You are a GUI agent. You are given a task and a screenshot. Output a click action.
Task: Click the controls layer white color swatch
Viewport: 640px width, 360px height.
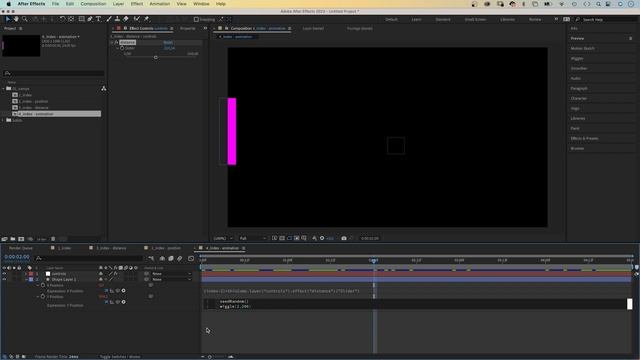(x=48, y=274)
